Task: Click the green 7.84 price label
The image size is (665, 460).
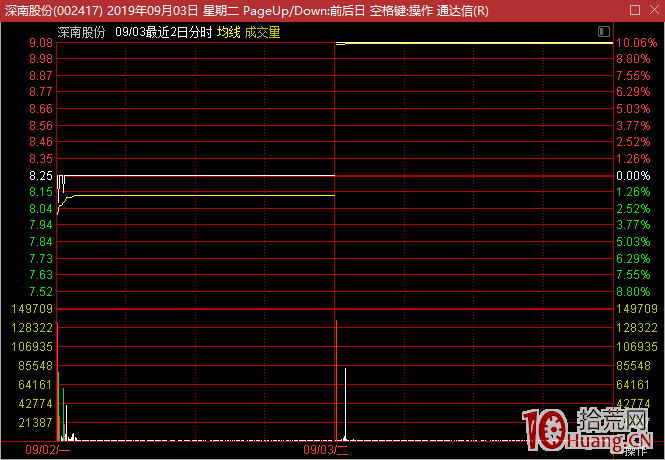Action: point(41,242)
